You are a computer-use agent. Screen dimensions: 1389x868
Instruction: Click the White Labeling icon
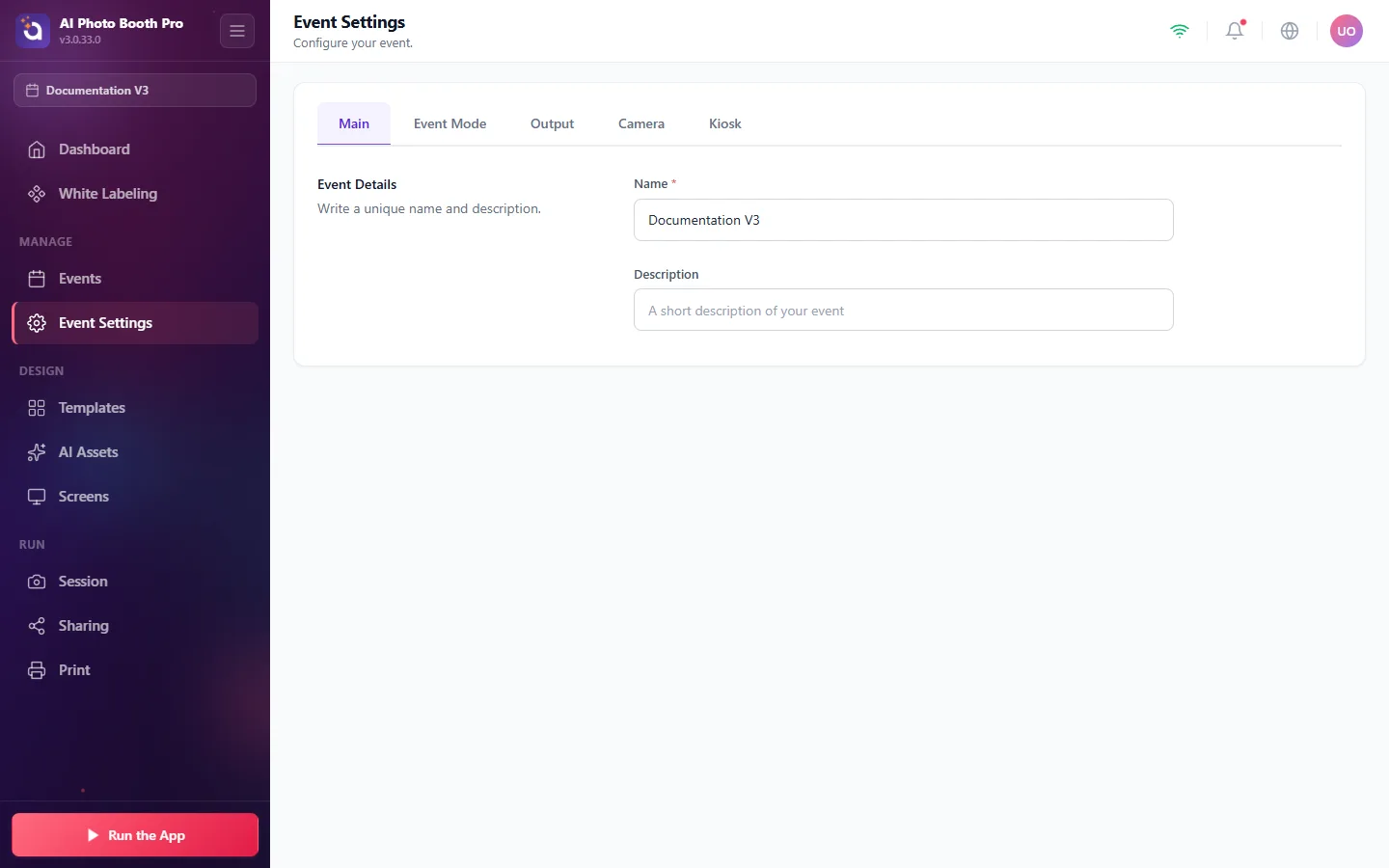(x=37, y=194)
